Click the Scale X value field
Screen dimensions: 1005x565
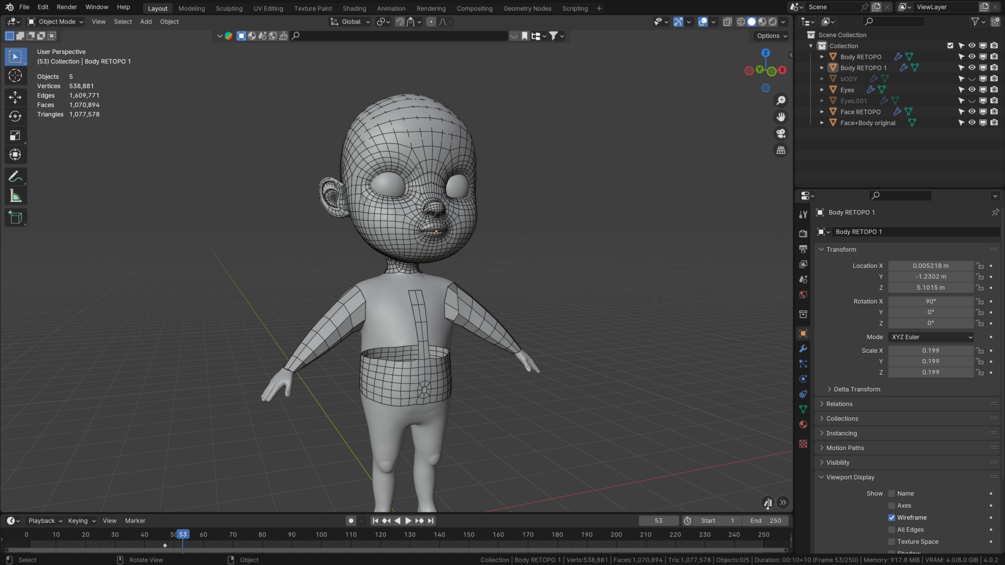(x=931, y=350)
